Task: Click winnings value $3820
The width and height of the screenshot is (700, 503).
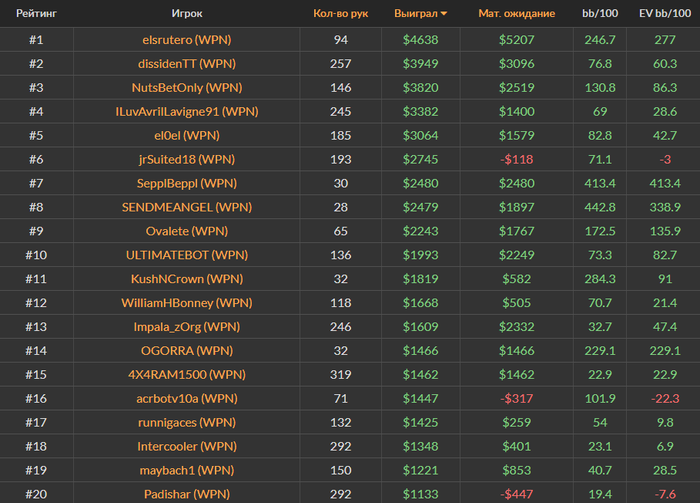Action: tap(421, 87)
